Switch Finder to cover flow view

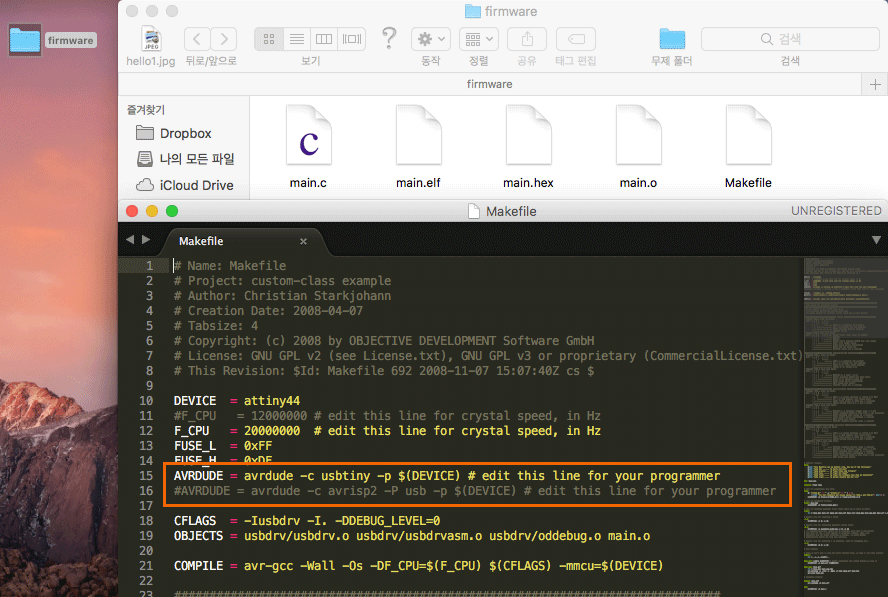point(352,39)
